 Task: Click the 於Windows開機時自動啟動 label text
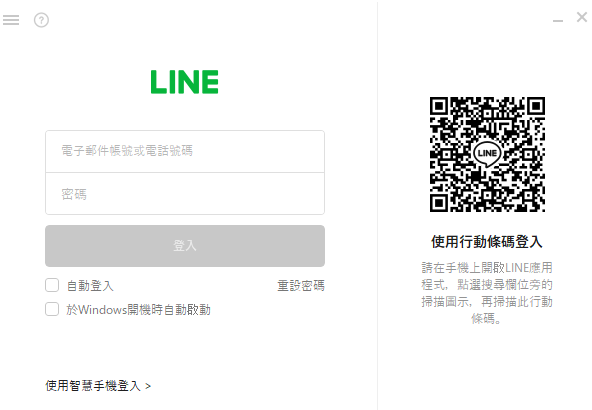[139, 310]
